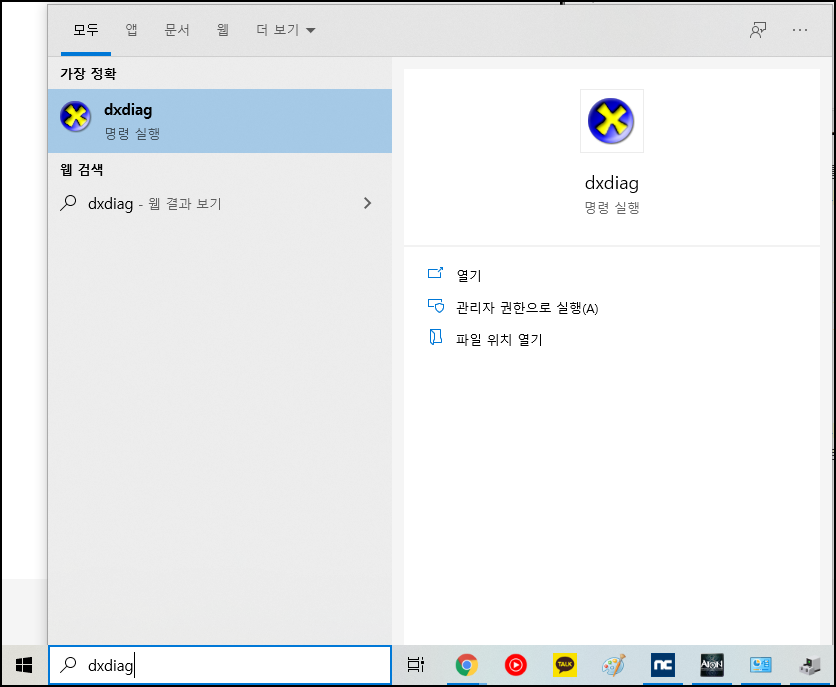
Task: Switch to the 문서 tab
Action: [177, 30]
